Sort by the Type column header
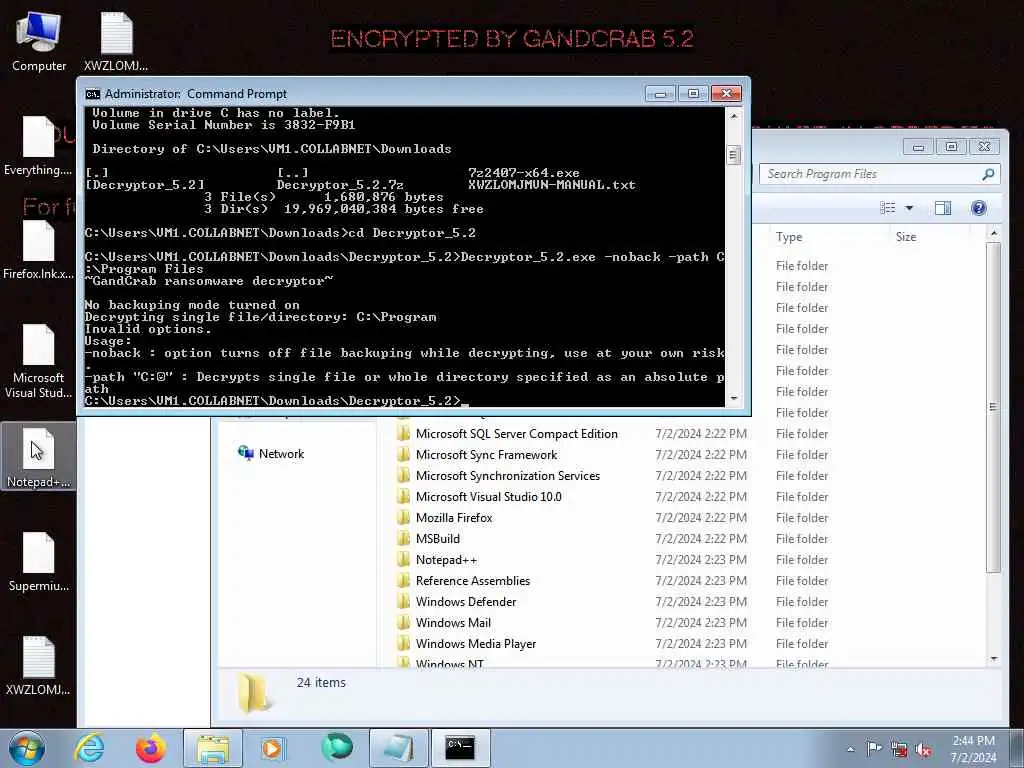The image size is (1024, 768). [828, 237]
